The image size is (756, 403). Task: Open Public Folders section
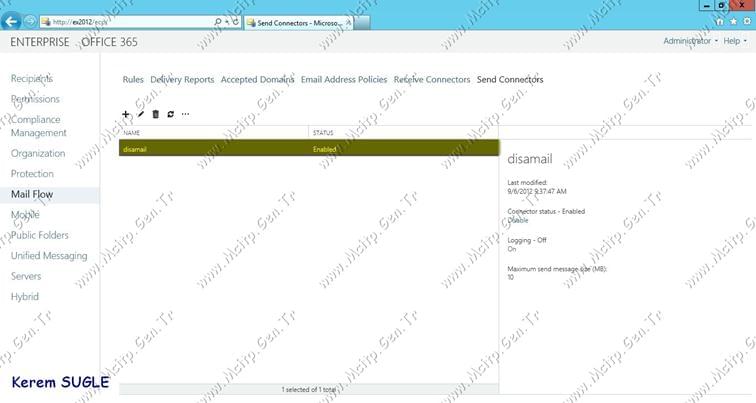click(x=40, y=235)
